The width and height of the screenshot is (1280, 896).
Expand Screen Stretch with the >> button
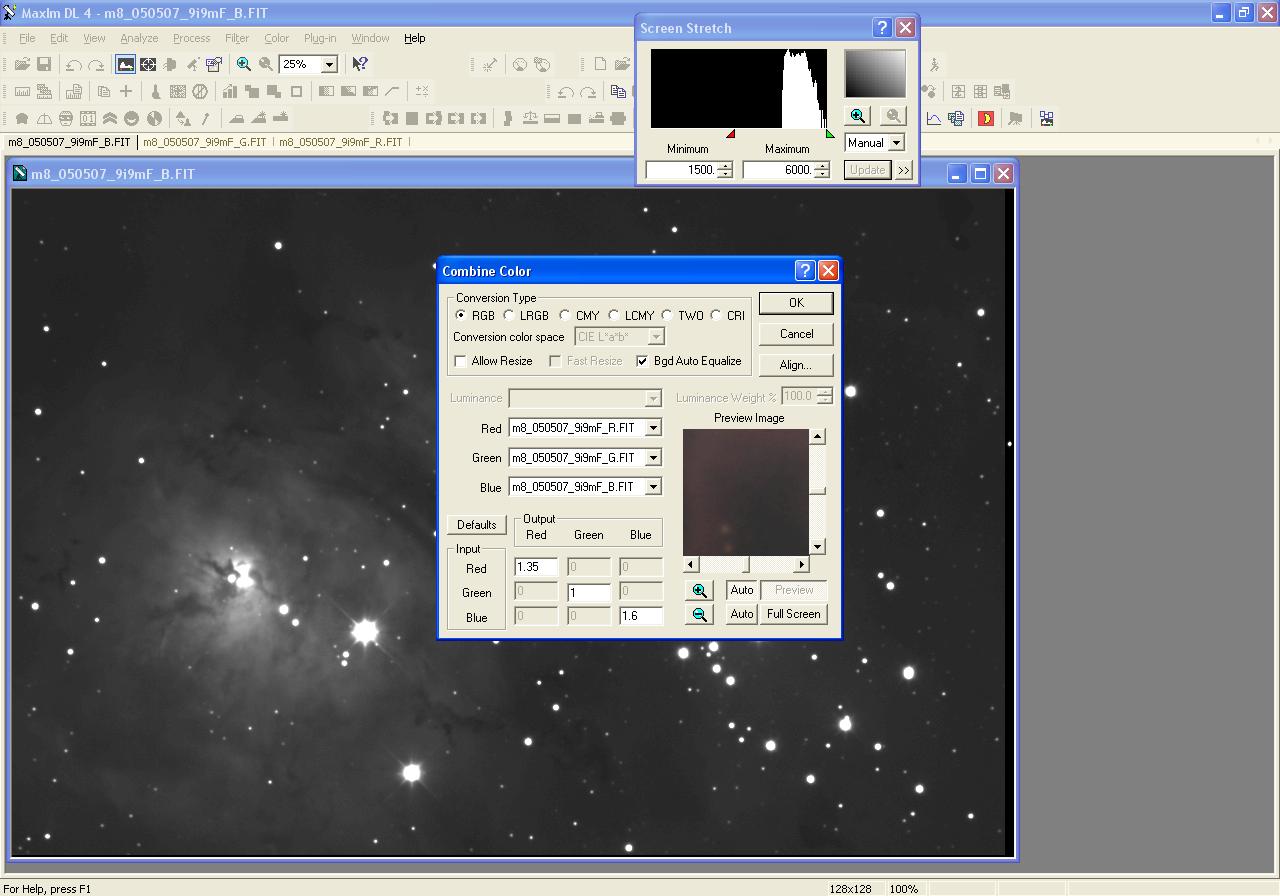tap(904, 170)
